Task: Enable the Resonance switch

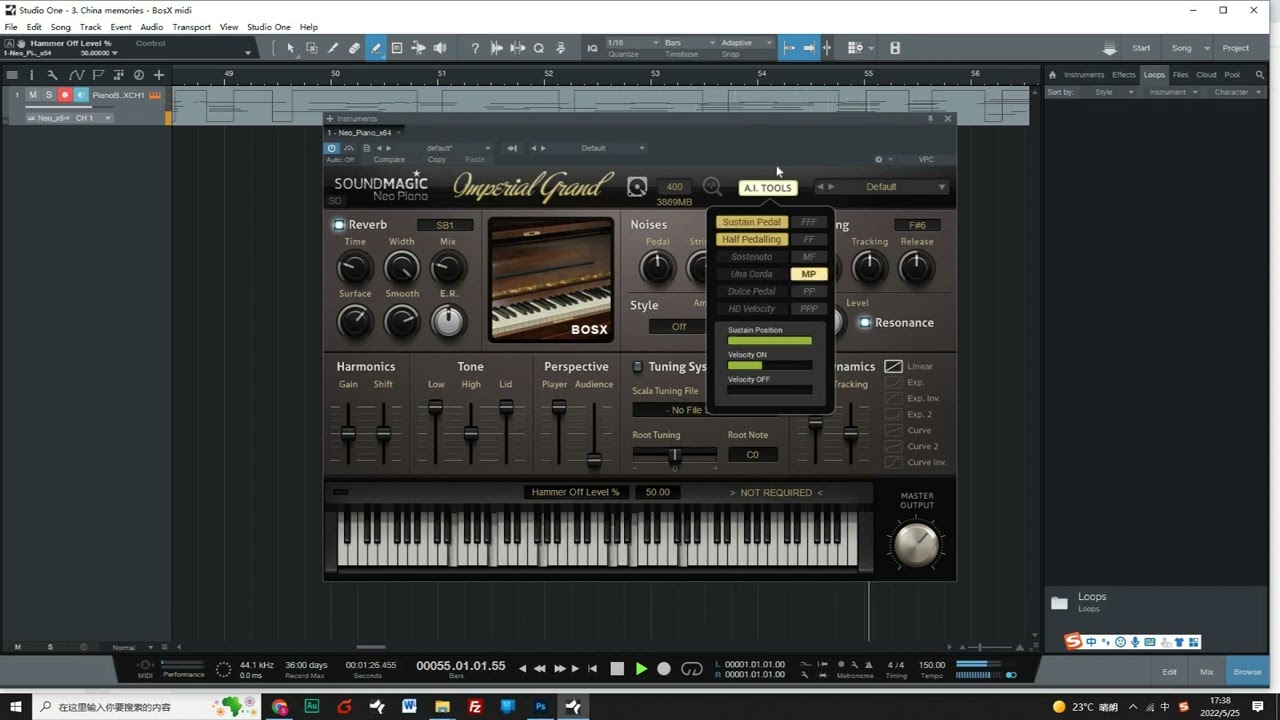Action: tap(865, 323)
